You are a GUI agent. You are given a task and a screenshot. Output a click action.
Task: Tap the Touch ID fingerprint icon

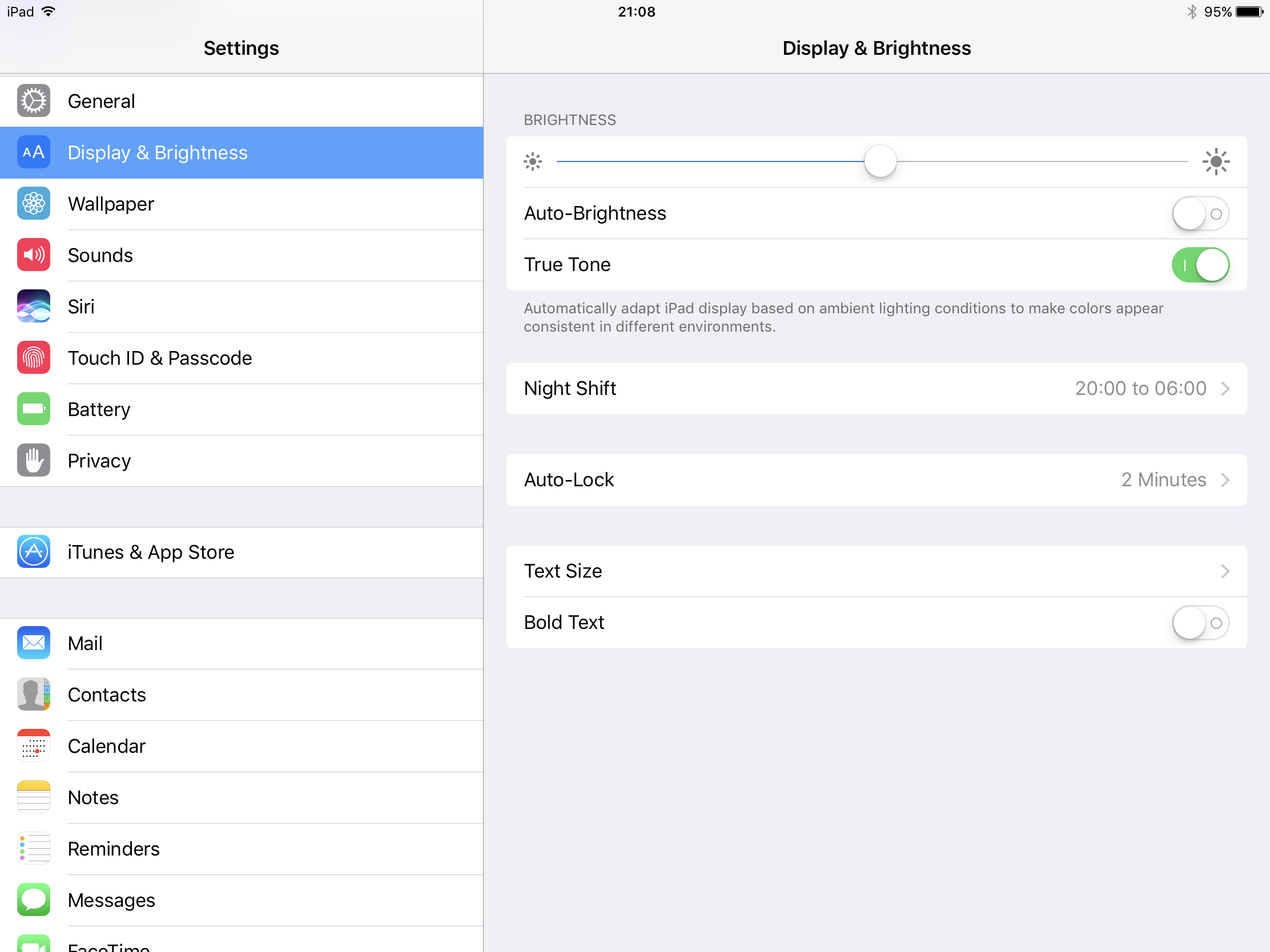(x=33, y=357)
